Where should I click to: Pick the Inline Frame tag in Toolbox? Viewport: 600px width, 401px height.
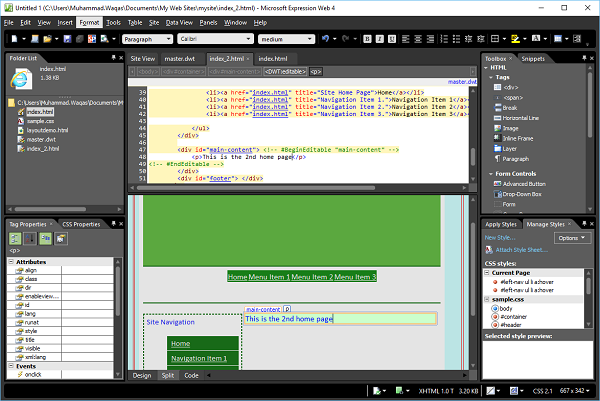pos(517,138)
